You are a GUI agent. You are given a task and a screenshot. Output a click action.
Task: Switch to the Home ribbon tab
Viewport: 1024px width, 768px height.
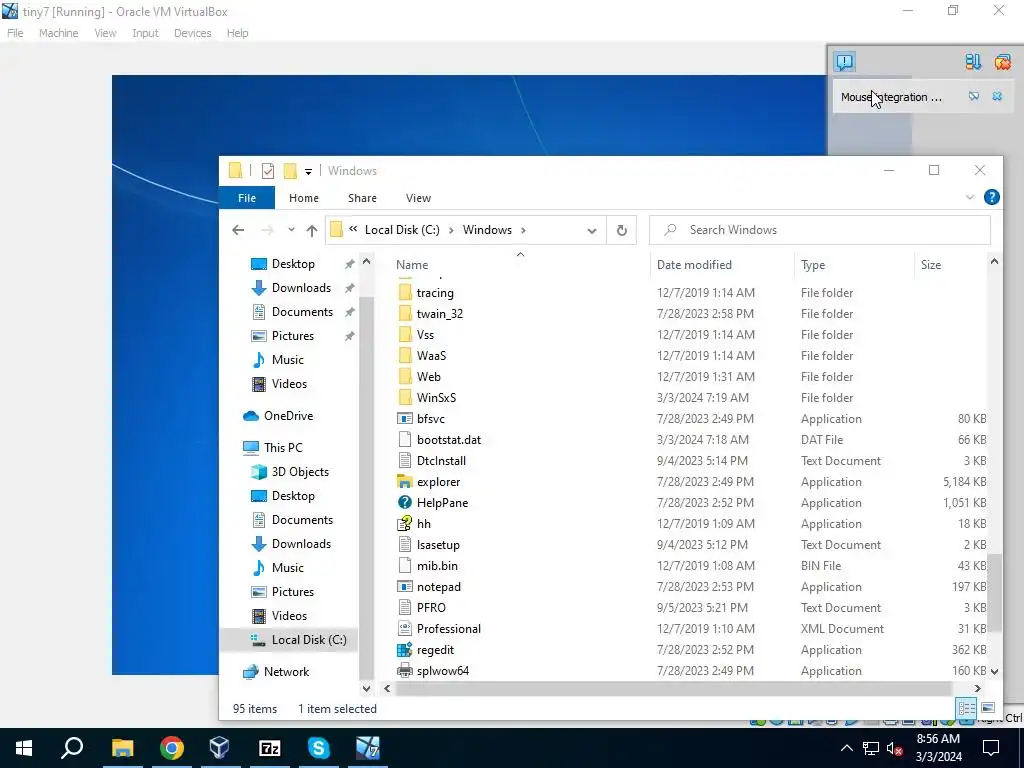click(x=304, y=198)
